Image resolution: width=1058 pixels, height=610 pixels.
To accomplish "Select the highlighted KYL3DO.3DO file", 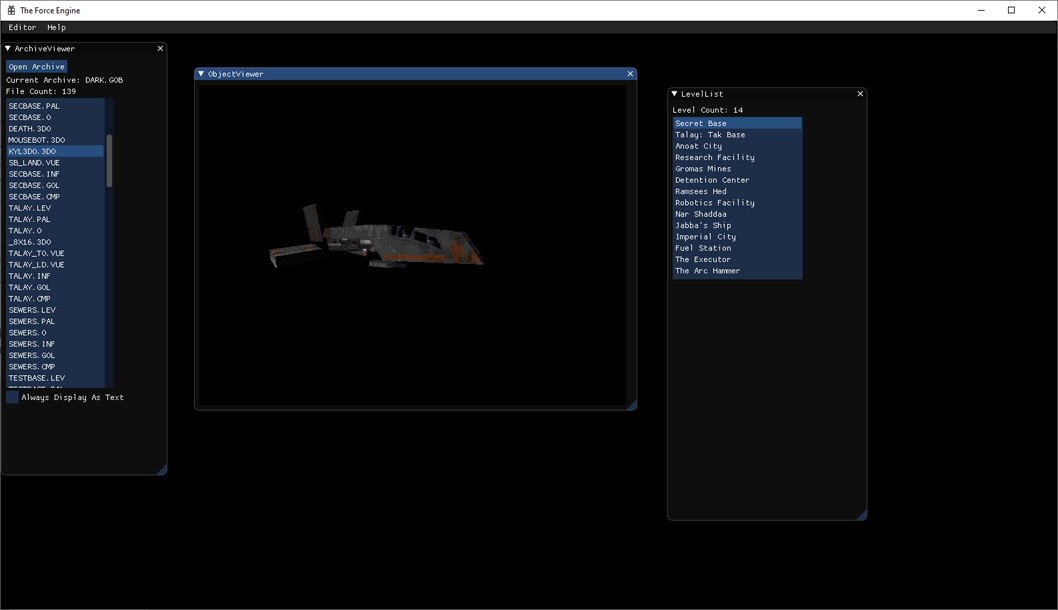I will click(55, 151).
